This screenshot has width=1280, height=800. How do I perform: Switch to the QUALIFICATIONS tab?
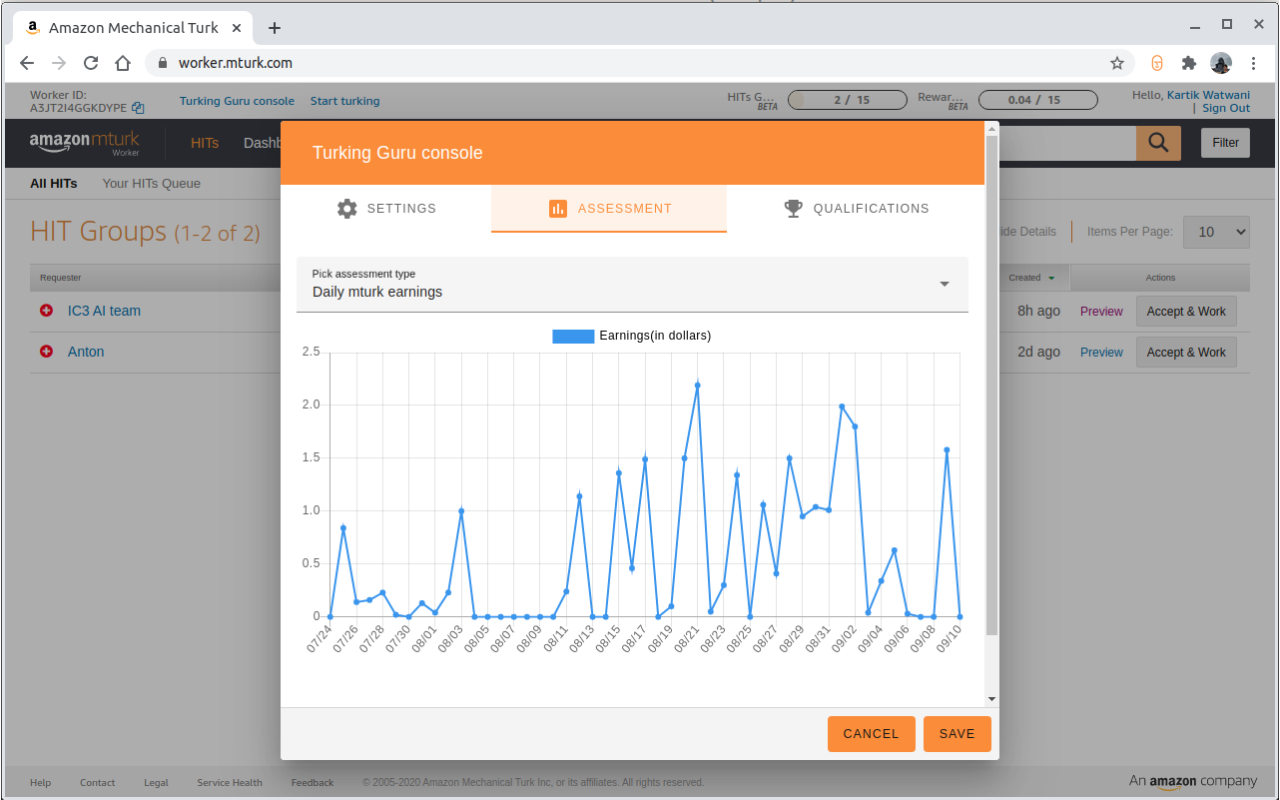pos(856,209)
